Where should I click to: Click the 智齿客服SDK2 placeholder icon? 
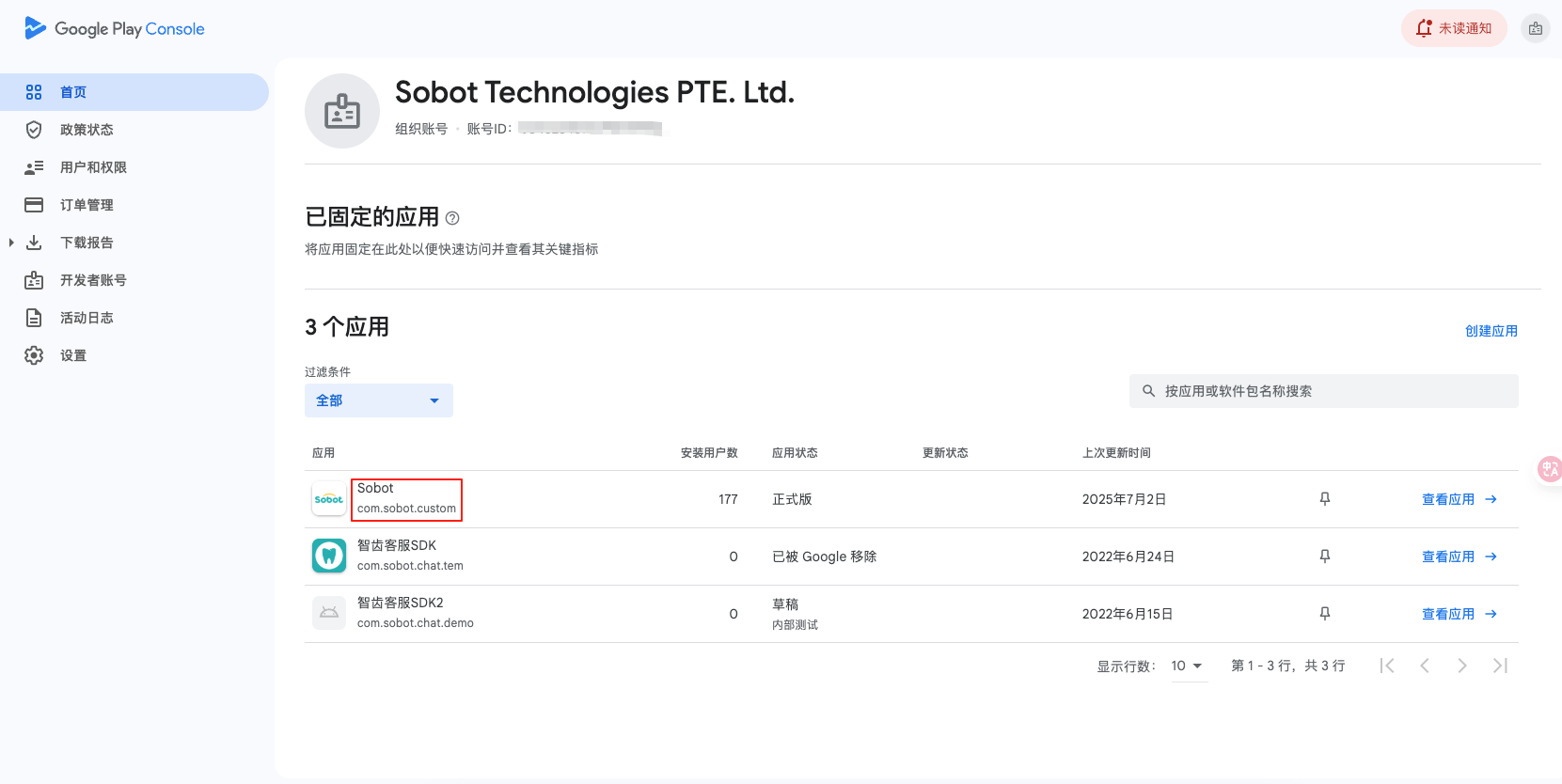coord(329,613)
